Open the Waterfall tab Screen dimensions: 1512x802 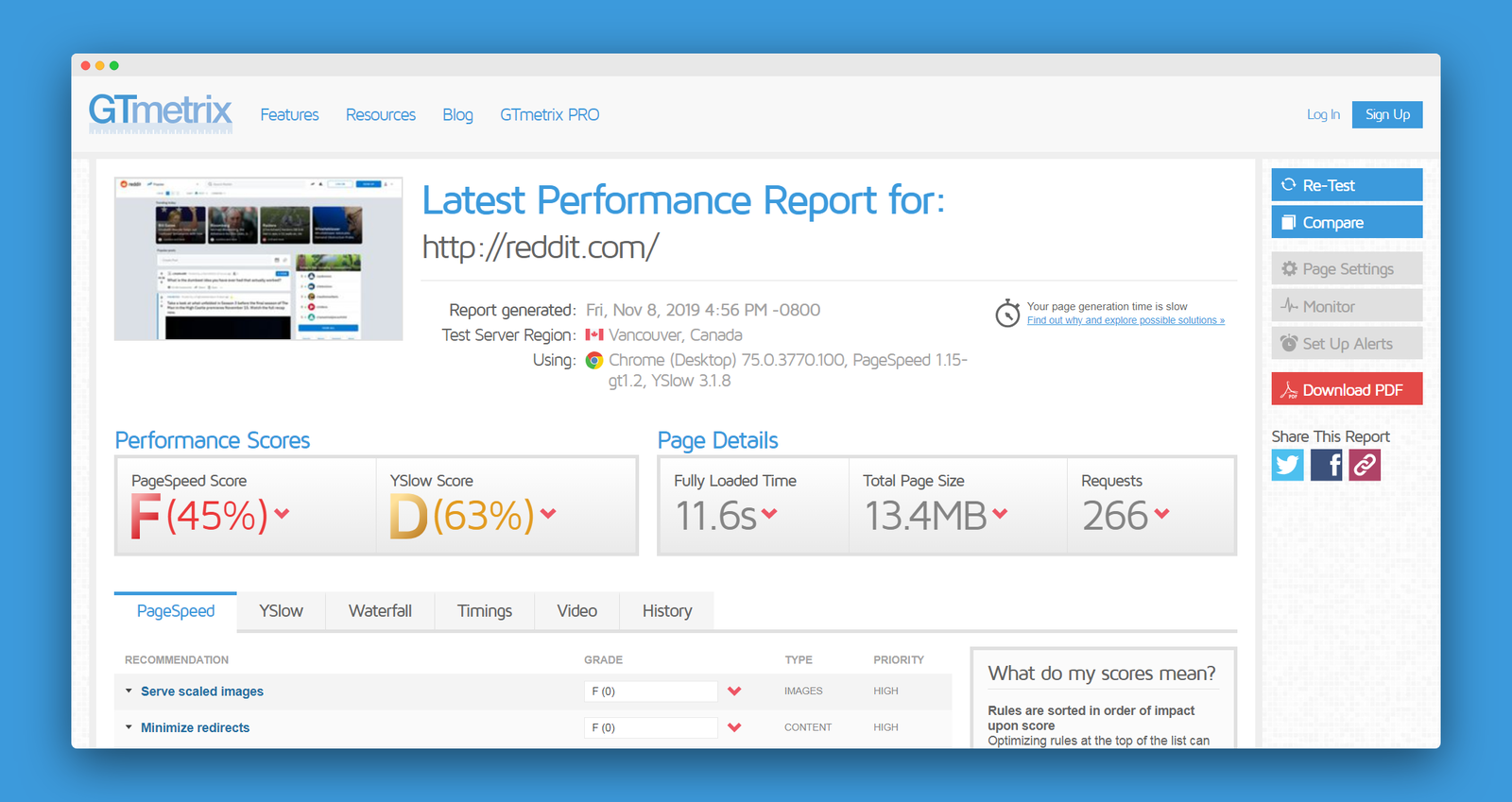coord(380,611)
